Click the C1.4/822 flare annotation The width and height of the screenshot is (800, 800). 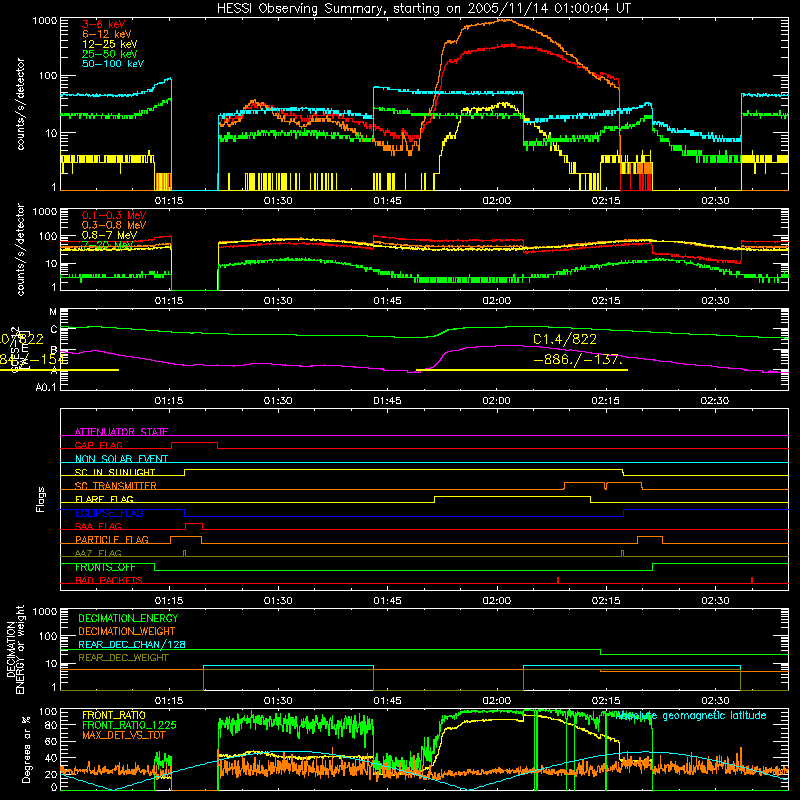[x=565, y=339]
